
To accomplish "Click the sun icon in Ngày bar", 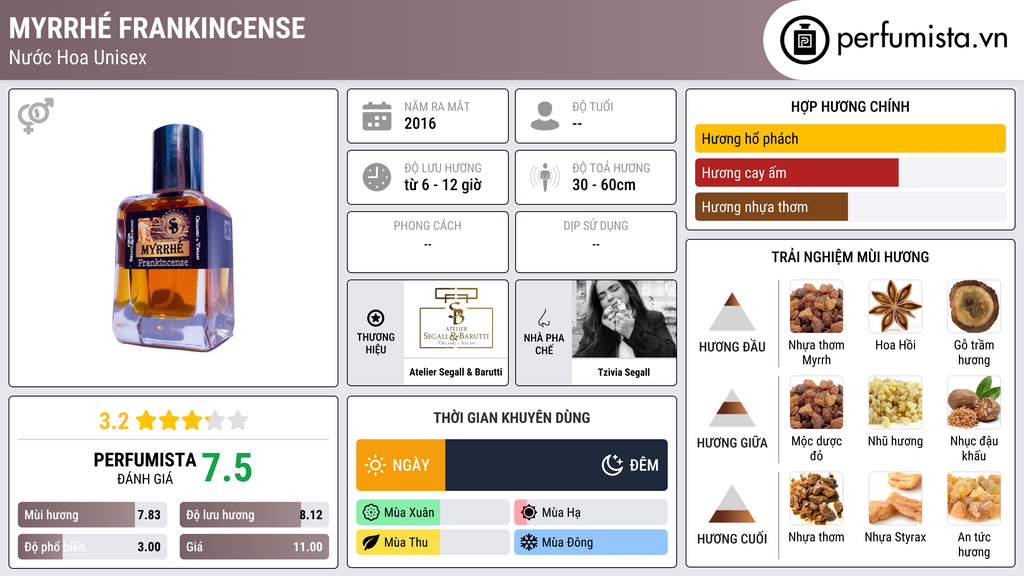I will point(375,465).
